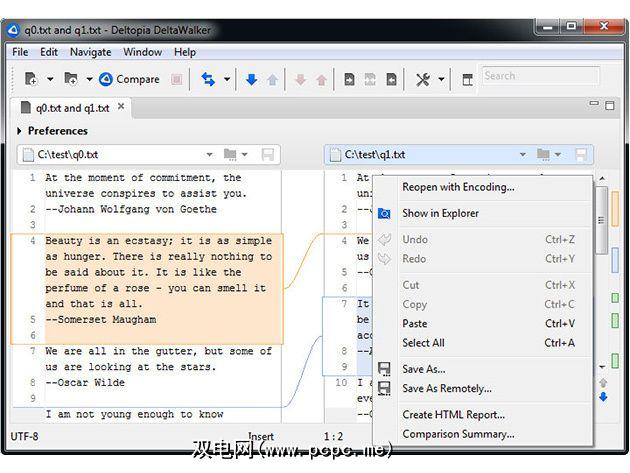Click the overview strip grey up arrow
Screen dimensions: 630x473
(x=603, y=383)
